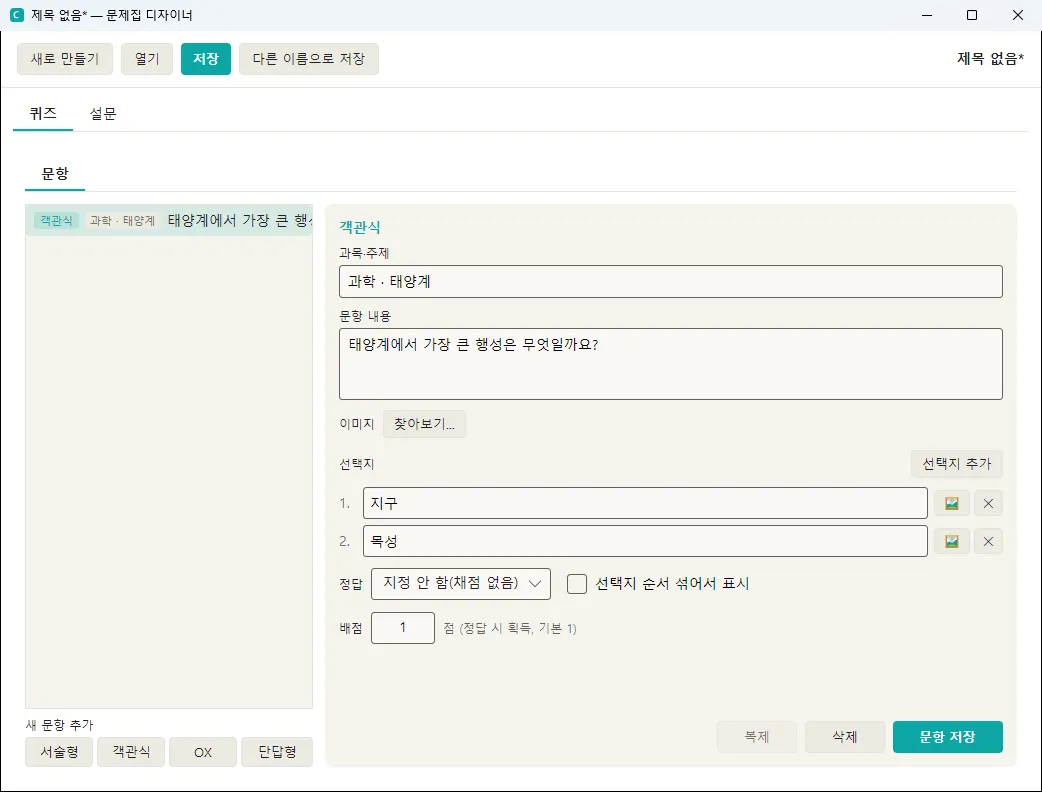Viewport: 1042px width, 792px height.
Task: Click the 삭제 button
Action: pos(845,737)
